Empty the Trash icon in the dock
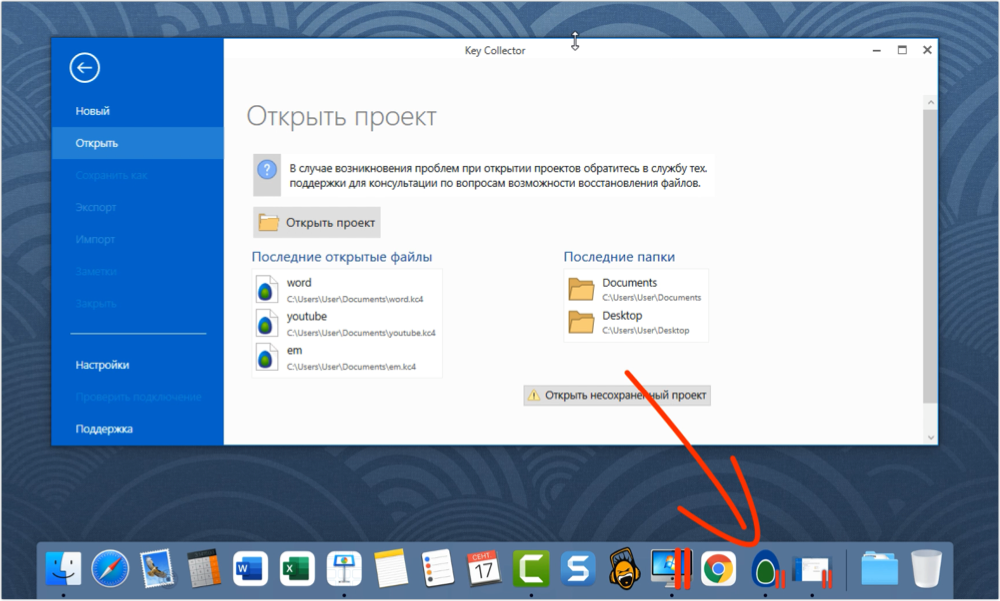This screenshot has width=1000, height=601. 925,567
